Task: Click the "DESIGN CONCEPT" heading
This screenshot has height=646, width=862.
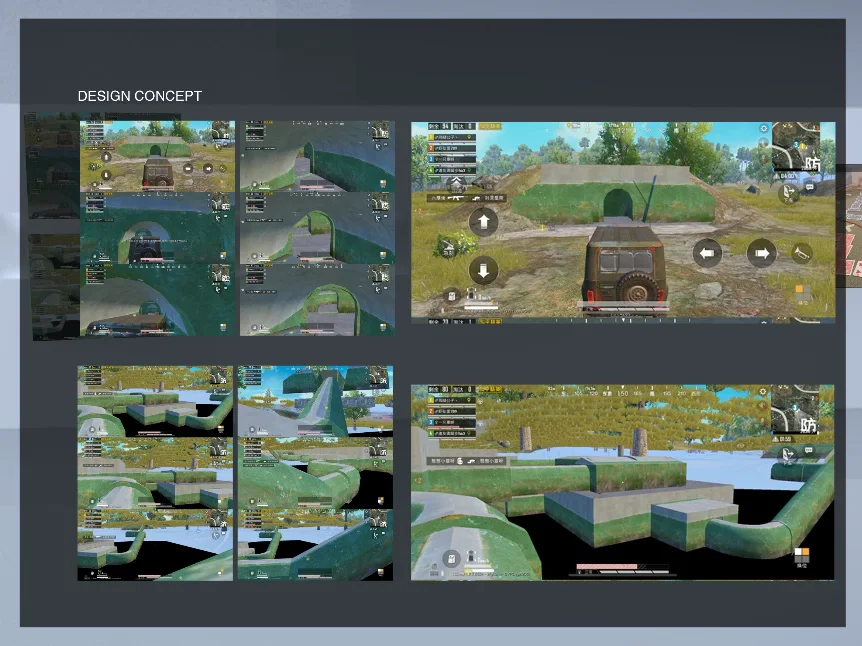Action: point(140,96)
